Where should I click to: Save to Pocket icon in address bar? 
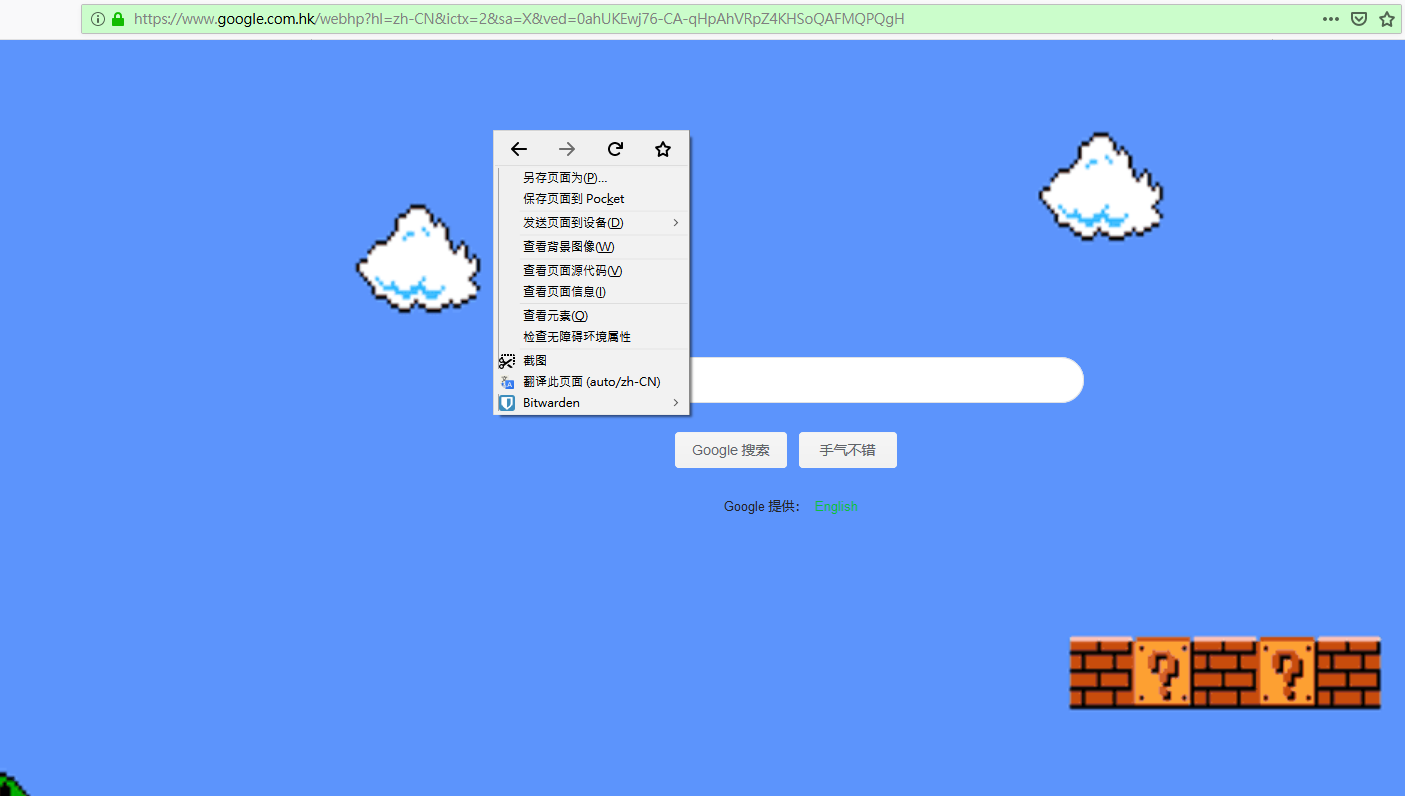(x=1359, y=18)
